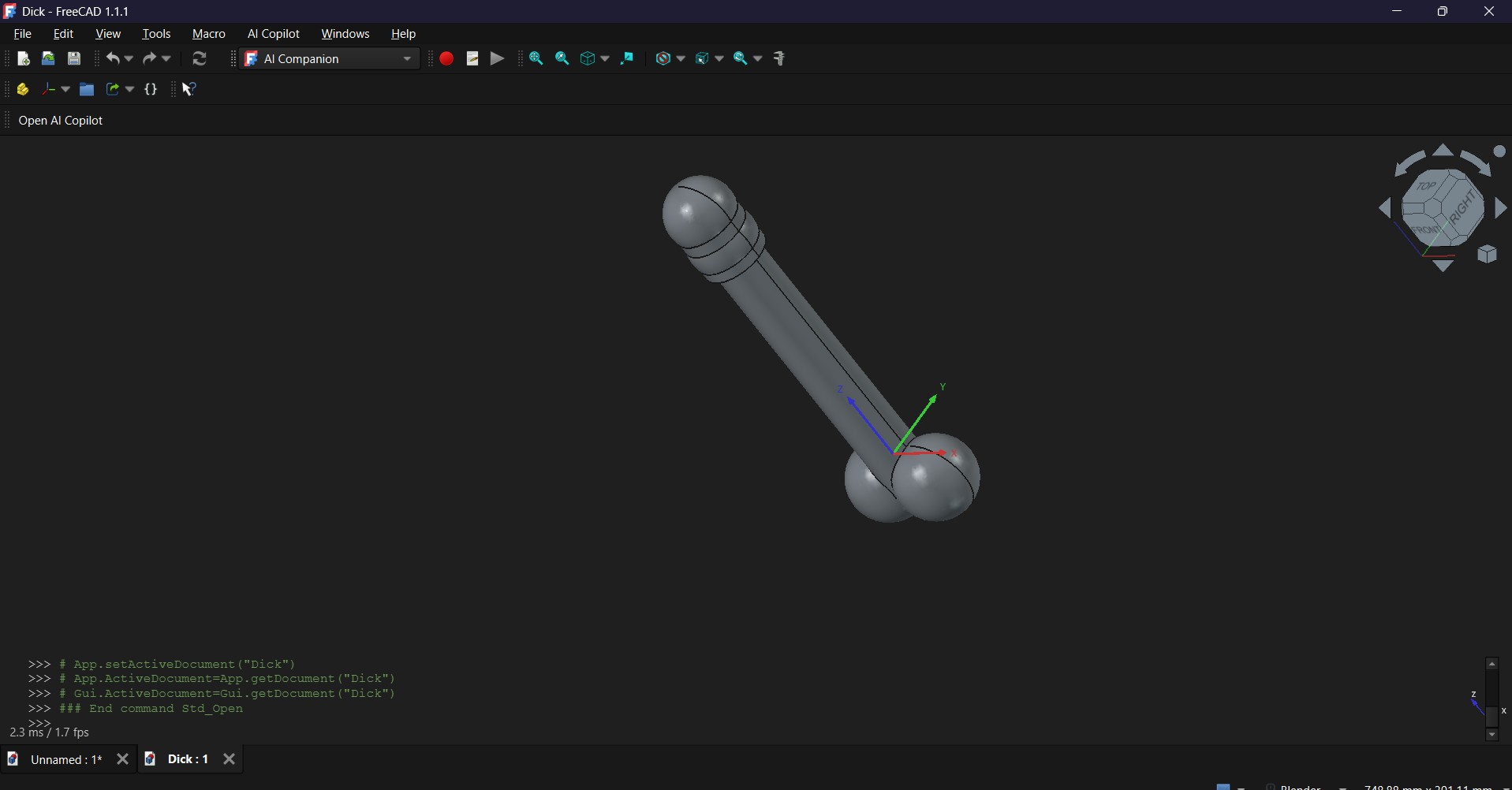Screen dimensions: 1512x790
Task: Activate the What's This help cursor
Action: [189, 90]
